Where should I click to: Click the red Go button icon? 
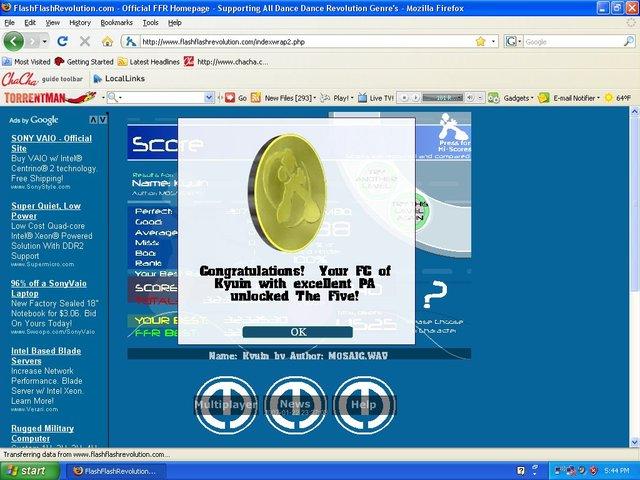[230, 98]
